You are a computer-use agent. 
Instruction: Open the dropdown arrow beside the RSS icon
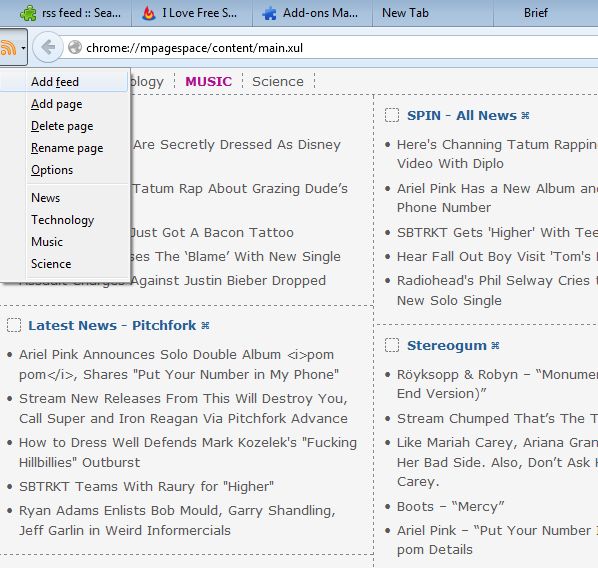click(x=23, y=48)
